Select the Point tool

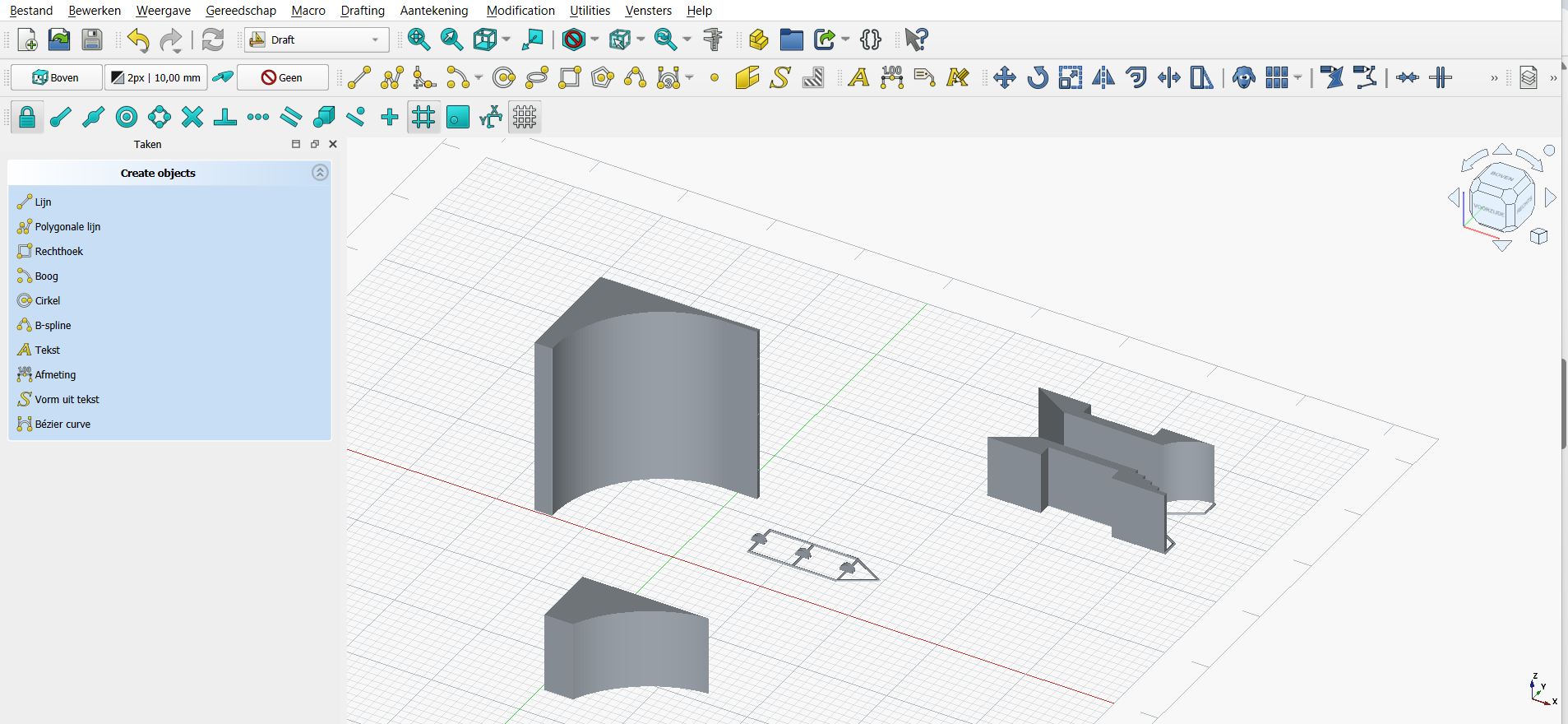coord(715,77)
